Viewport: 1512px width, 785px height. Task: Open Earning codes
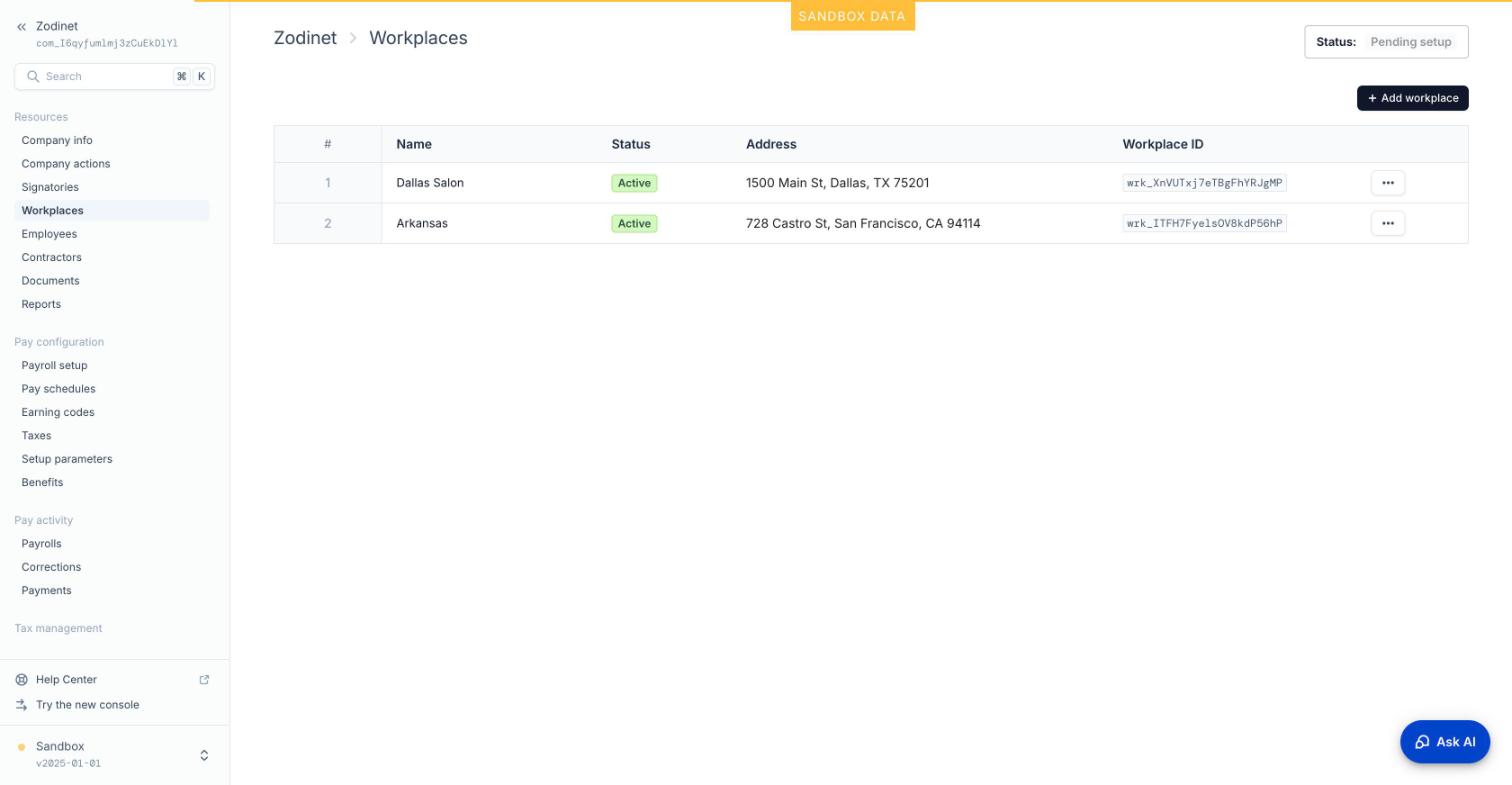[x=58, y=412]
